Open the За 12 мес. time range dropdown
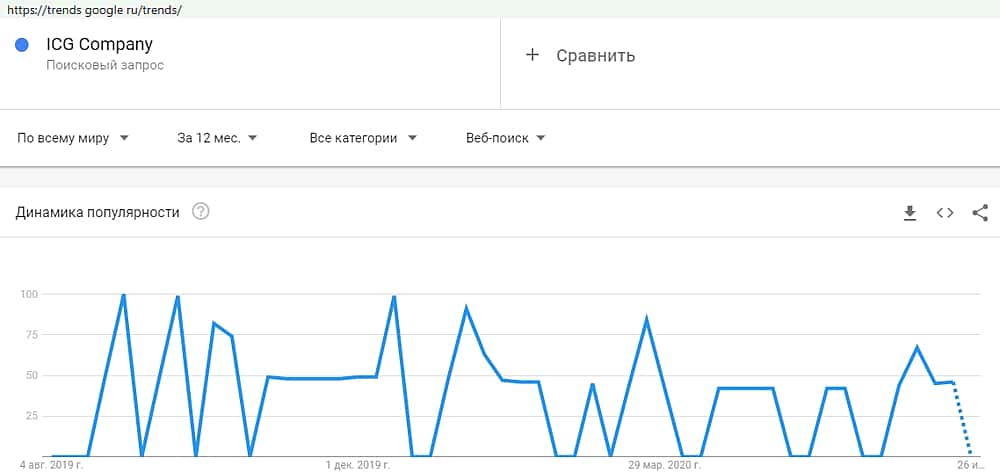1000x473 pixels. (217, 138)
